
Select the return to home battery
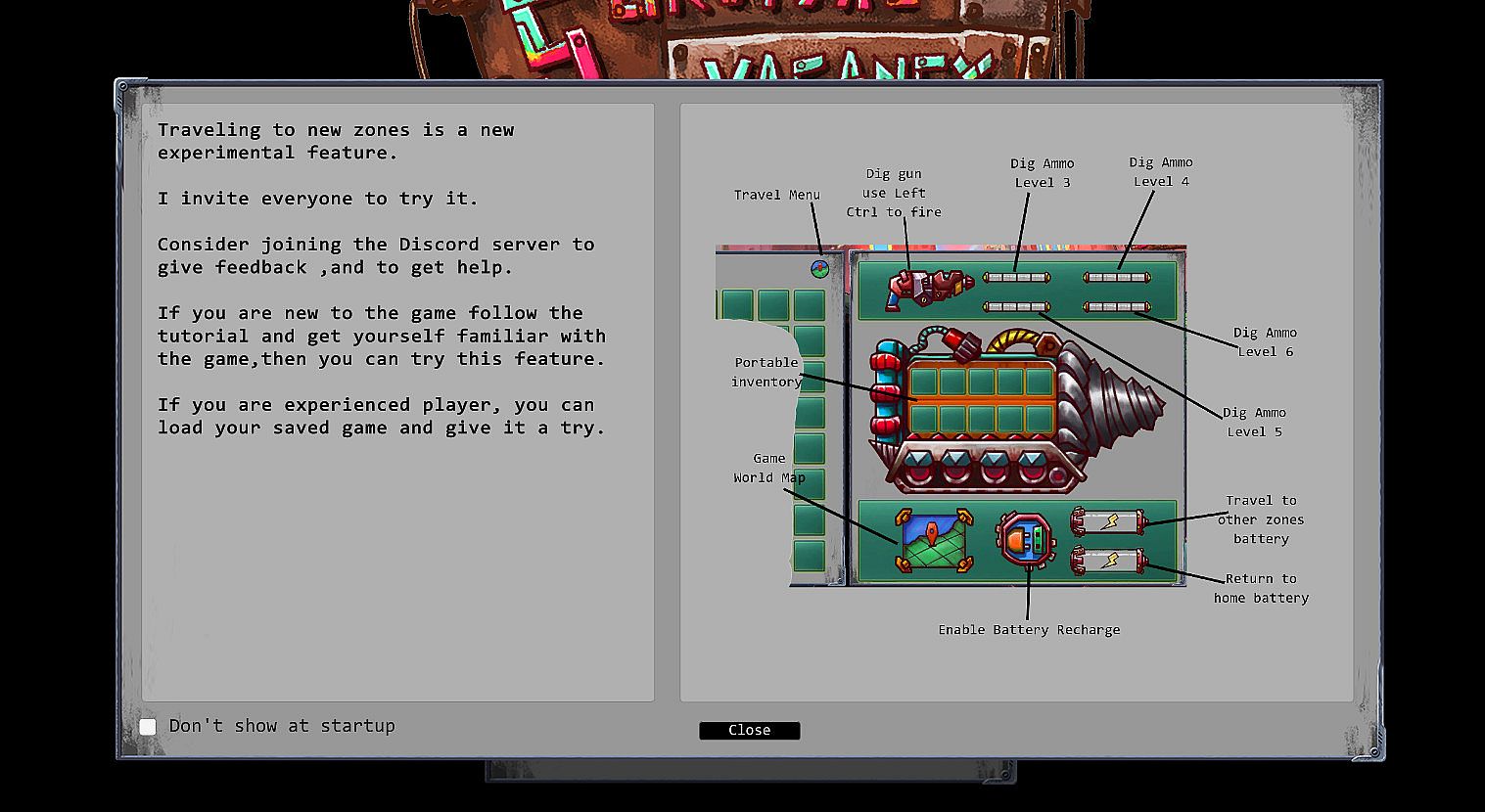click(1109, 562)
